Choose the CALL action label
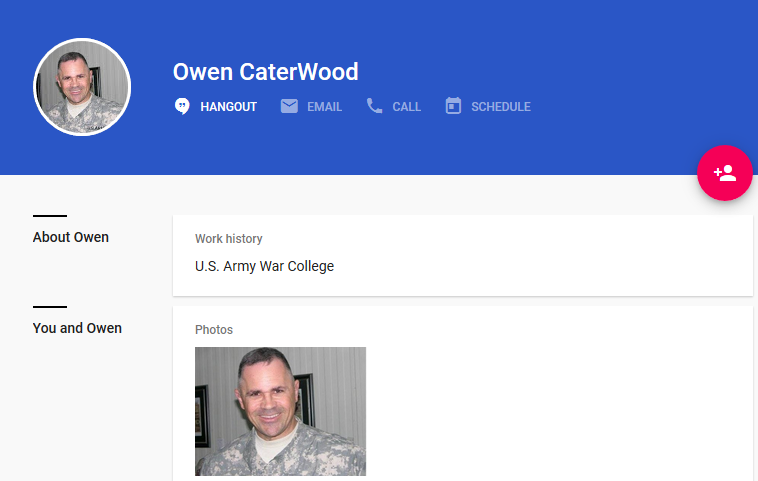Viewport: 758px width, 481px height. point(407,107)
